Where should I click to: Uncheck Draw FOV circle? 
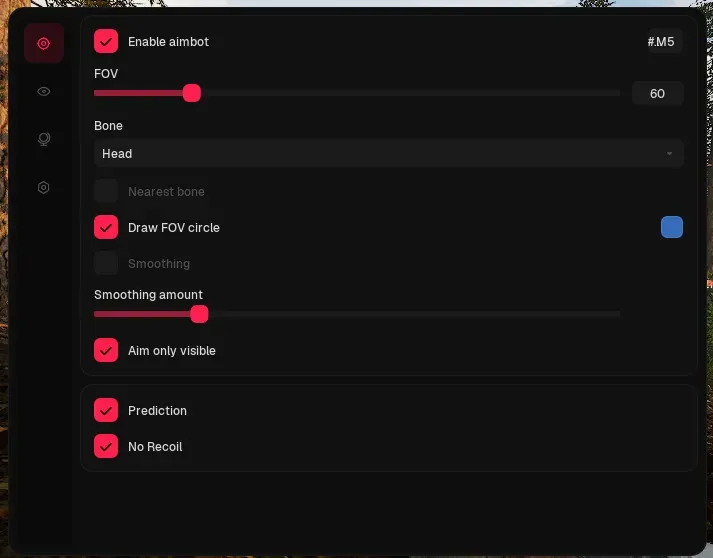[x=106, y=227]
